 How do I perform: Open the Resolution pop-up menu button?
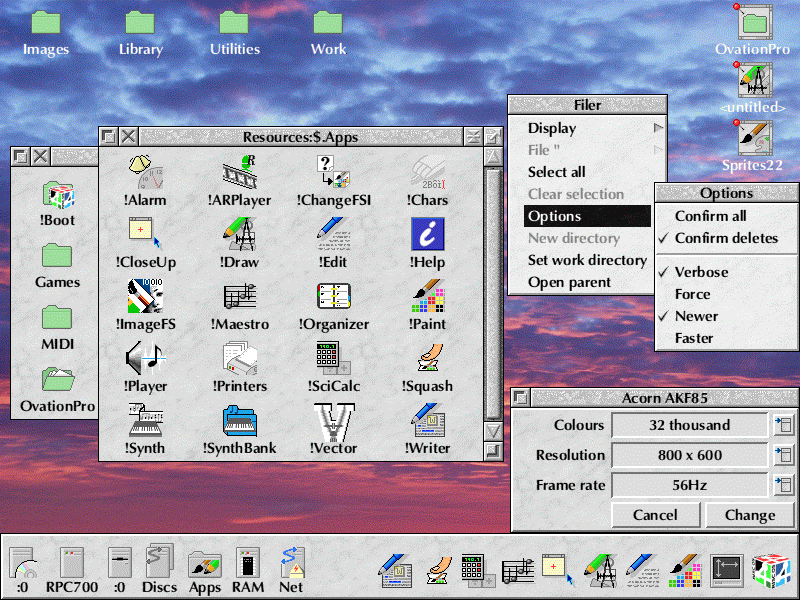tap(783, 455)
